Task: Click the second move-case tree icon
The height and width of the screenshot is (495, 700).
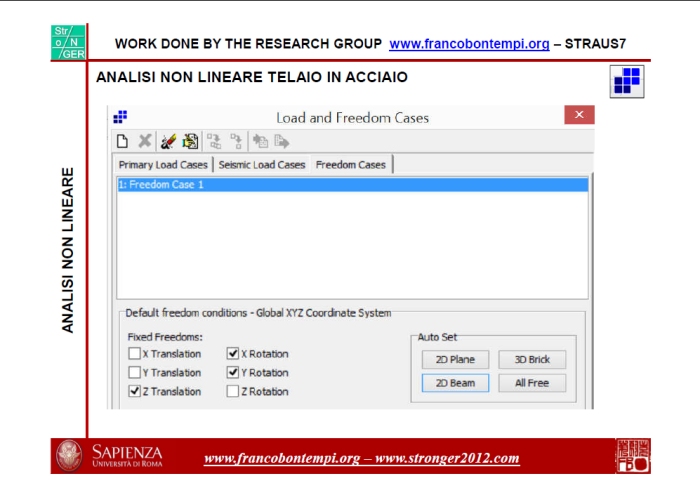Action: 236,142
